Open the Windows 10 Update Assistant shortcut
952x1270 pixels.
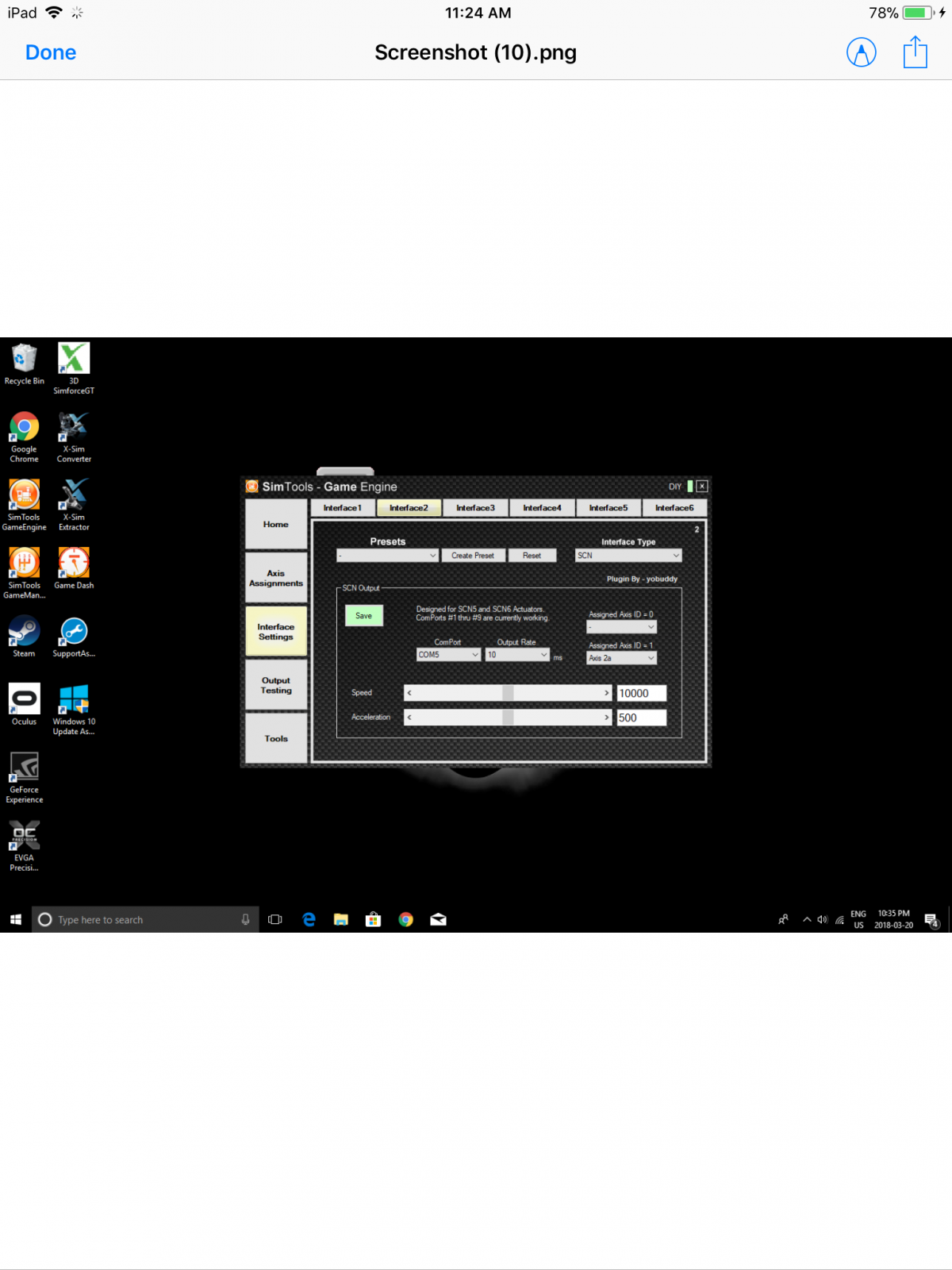click(x=74, y=710)
